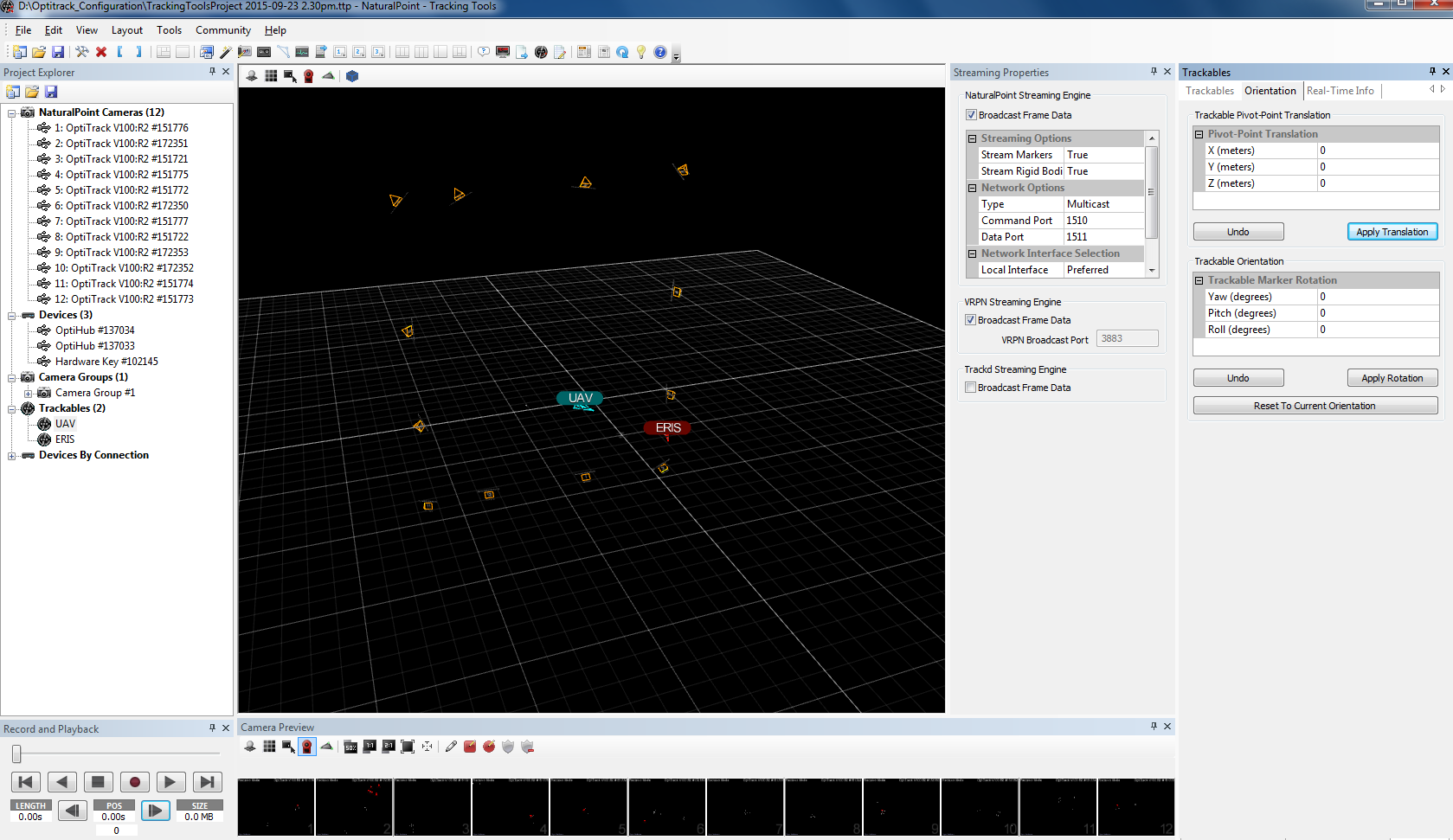
Task: Collapse the NaturalPoint Cameras tree node
Action: click(12, 112)
